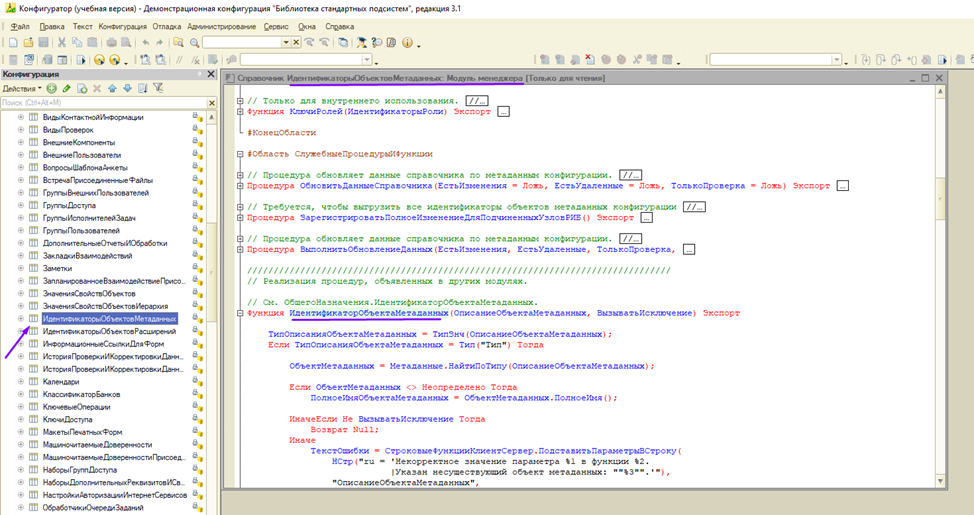Click the Paste clipboard icon
974x515 pixels.
click(x=92, y=43)
